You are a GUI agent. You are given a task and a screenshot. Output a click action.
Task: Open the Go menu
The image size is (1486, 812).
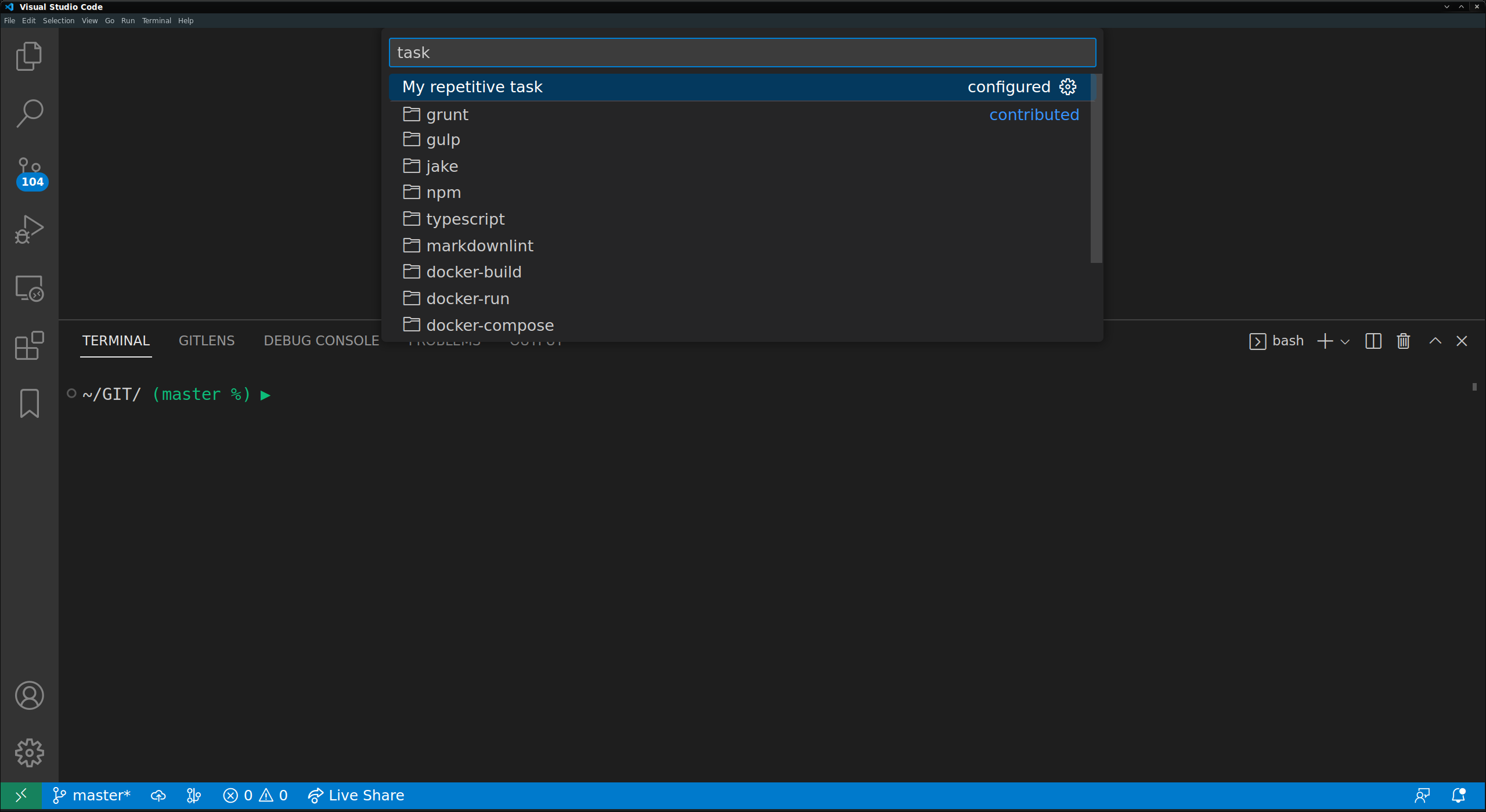coord(110,21)
